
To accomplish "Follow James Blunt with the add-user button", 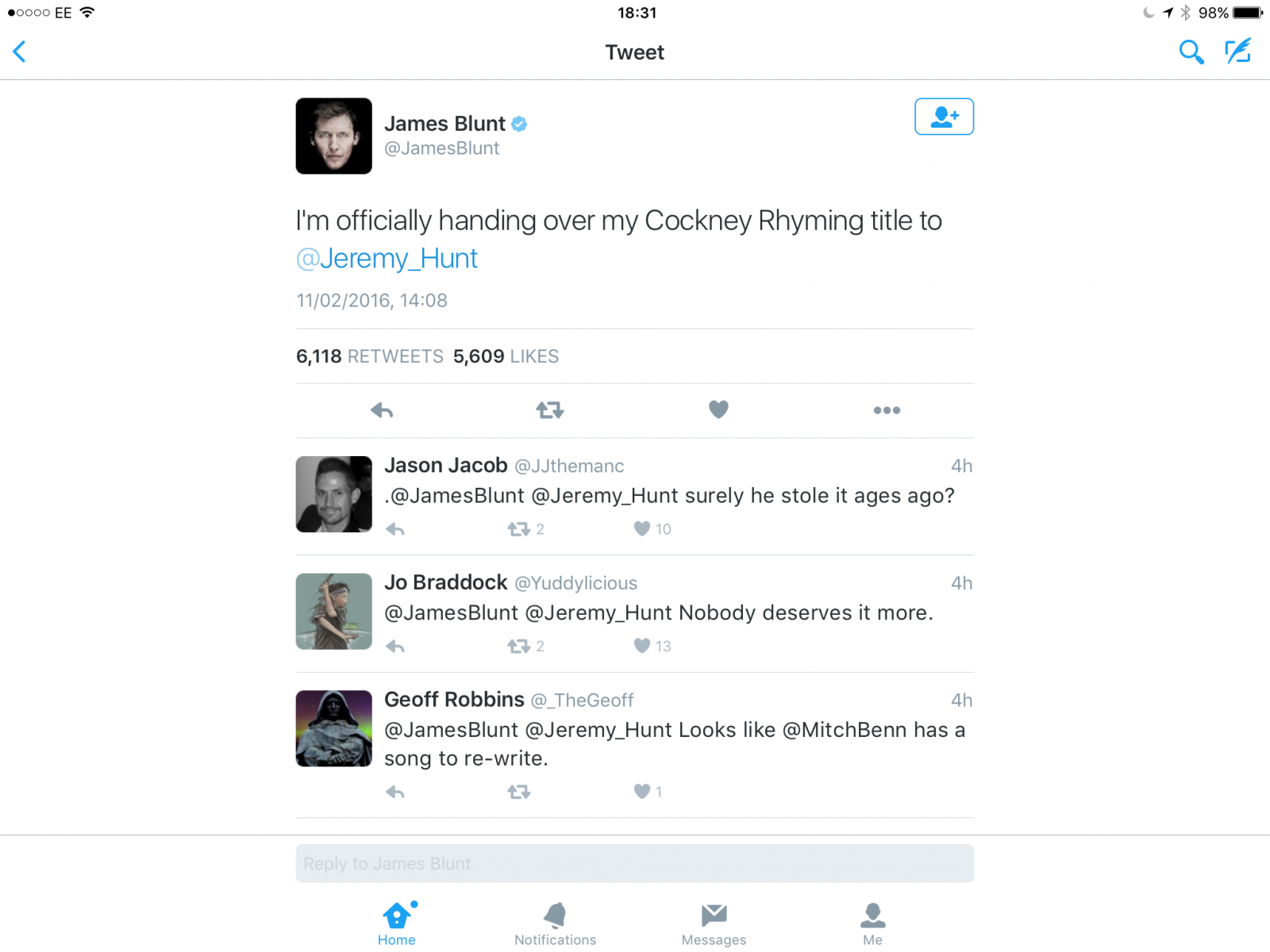I will (944, 117).
